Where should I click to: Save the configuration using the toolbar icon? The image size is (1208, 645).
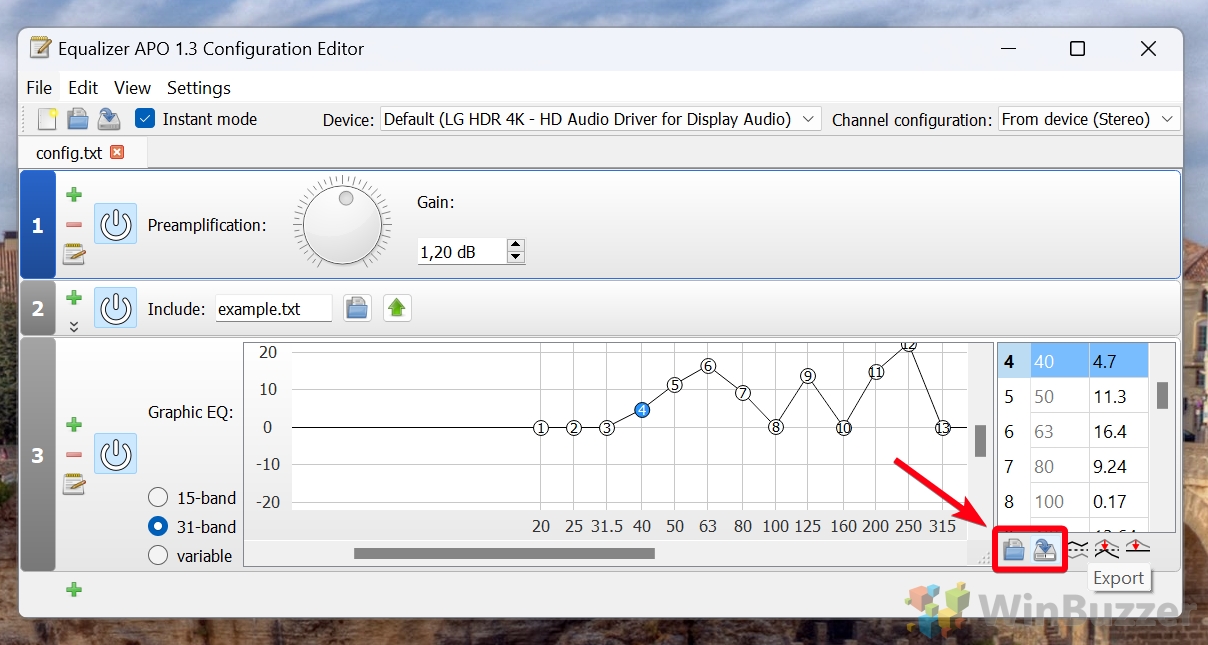pos(109,119)
